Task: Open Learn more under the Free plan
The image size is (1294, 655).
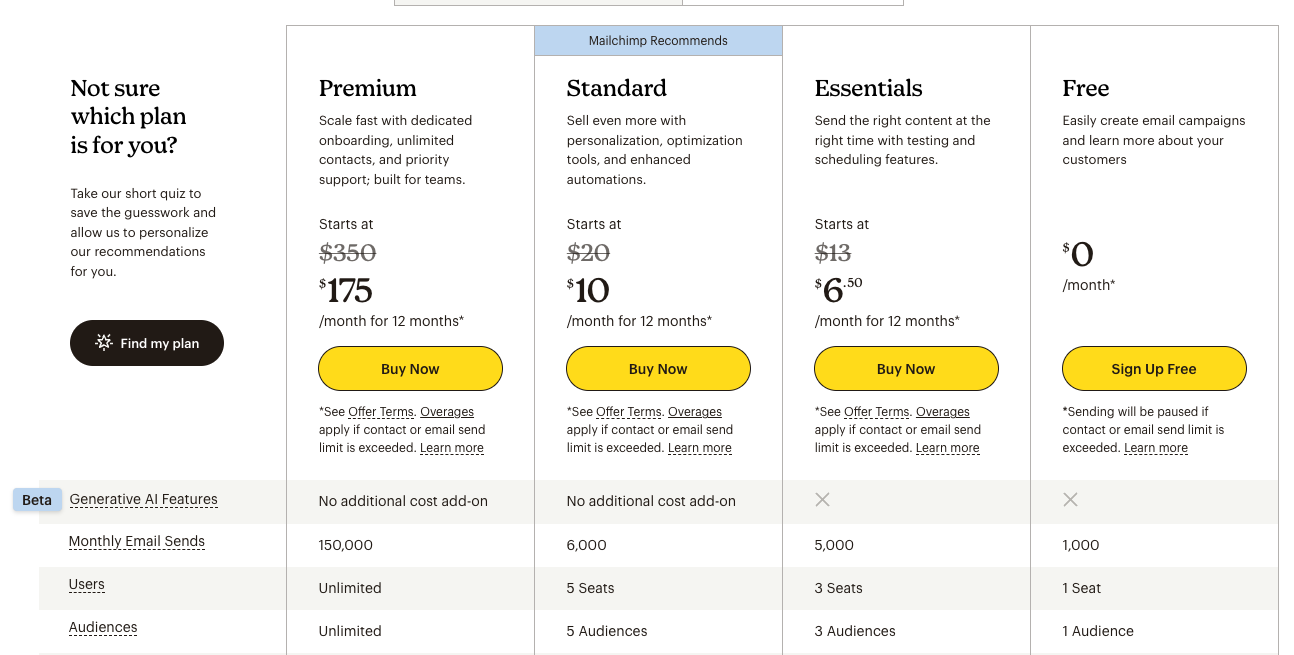Action: click(1156, 448)
